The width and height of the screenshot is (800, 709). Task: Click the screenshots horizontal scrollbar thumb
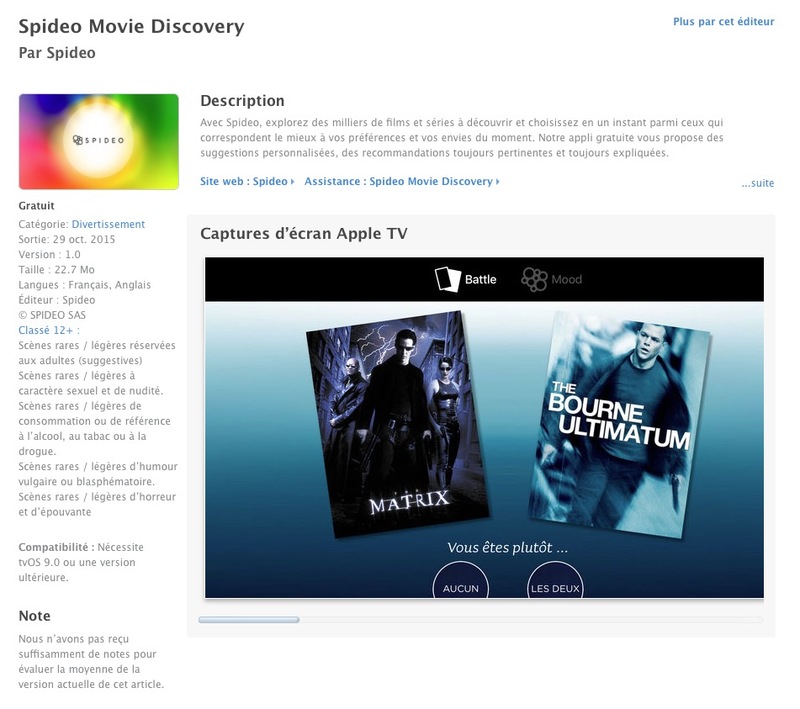pos(249,620)
